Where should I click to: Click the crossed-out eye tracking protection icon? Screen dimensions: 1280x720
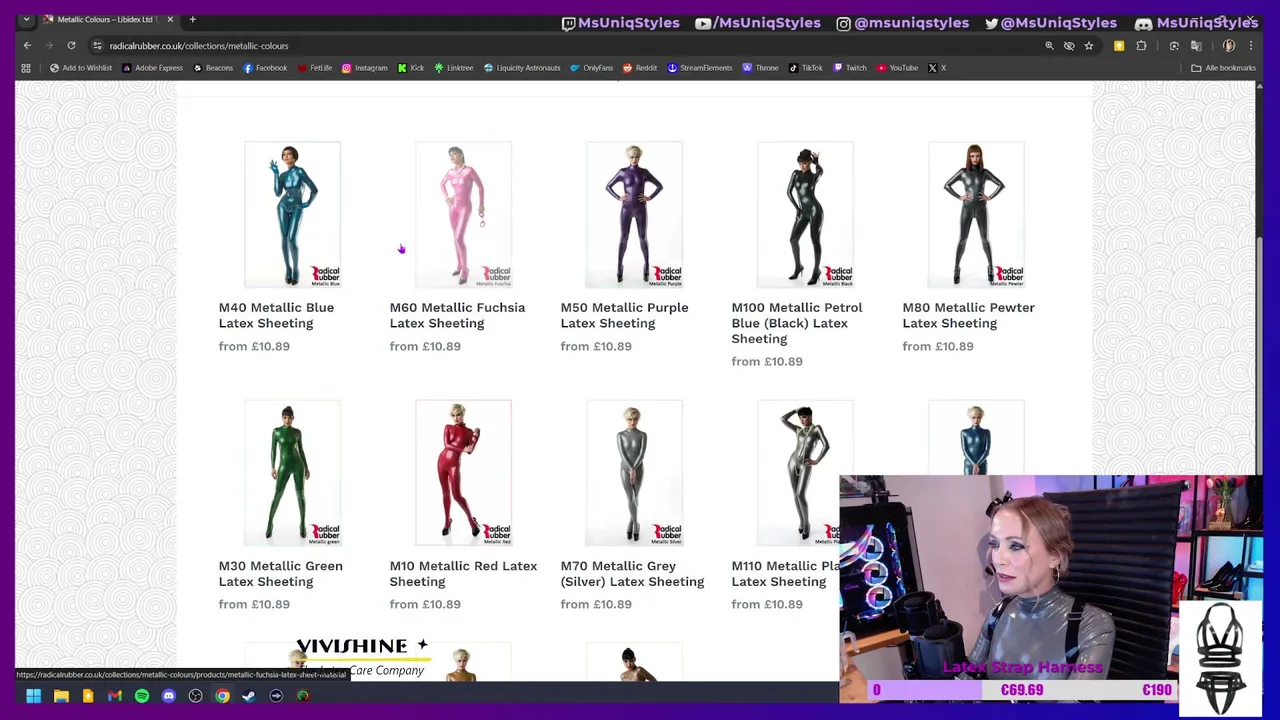point(1069,45)
